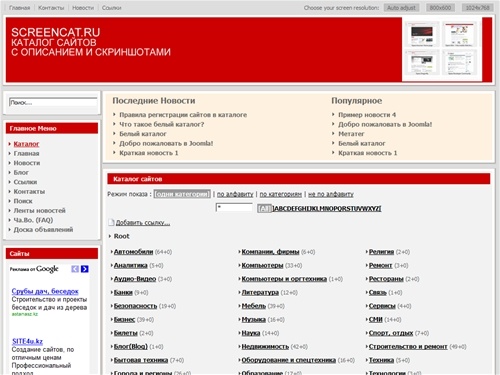The width and height of the screenshot is (500, 375).
Task: Click the search input field
Action: (x=53, y=102)
